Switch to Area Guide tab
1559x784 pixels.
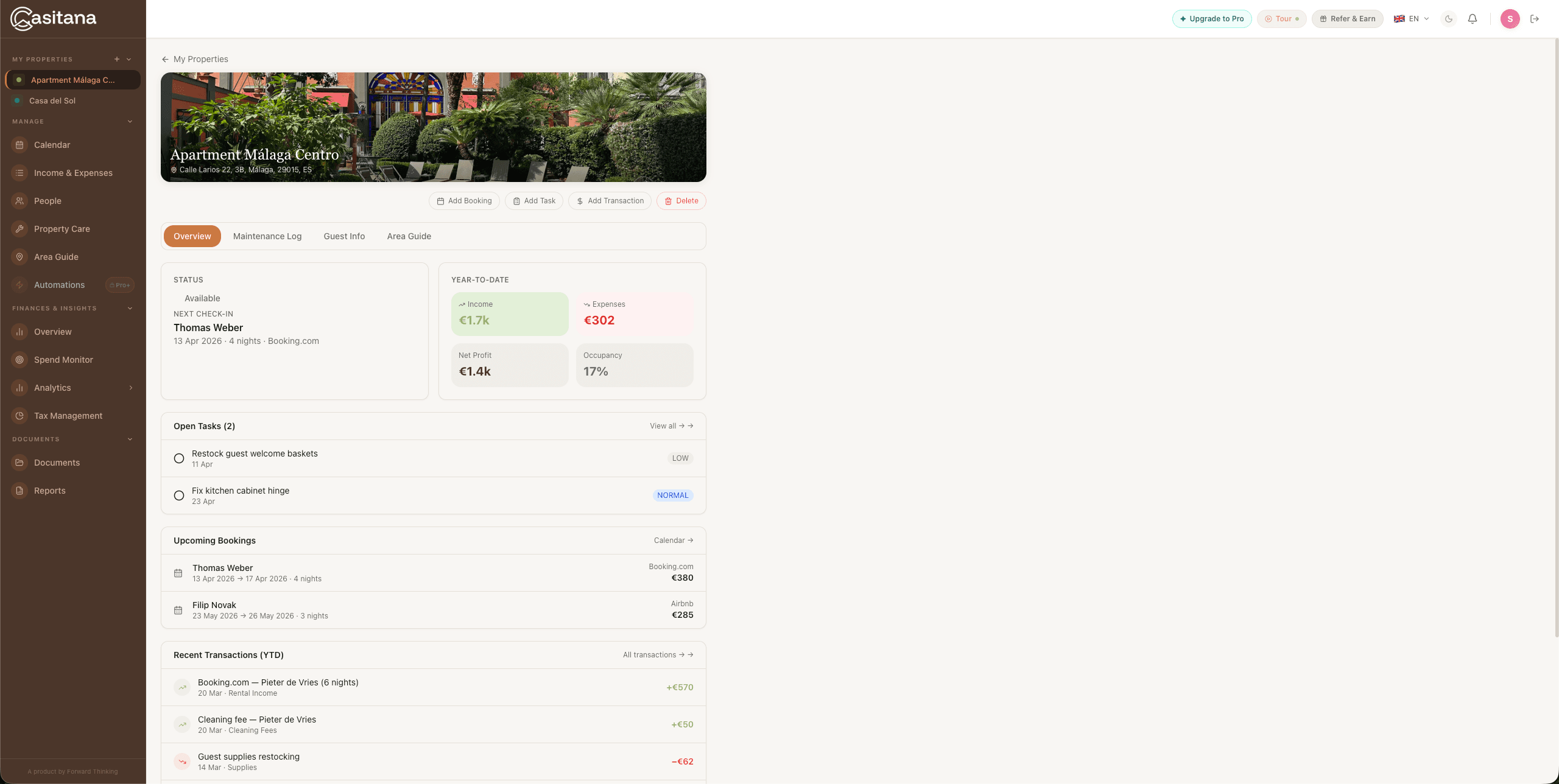(x=409, y=236)
